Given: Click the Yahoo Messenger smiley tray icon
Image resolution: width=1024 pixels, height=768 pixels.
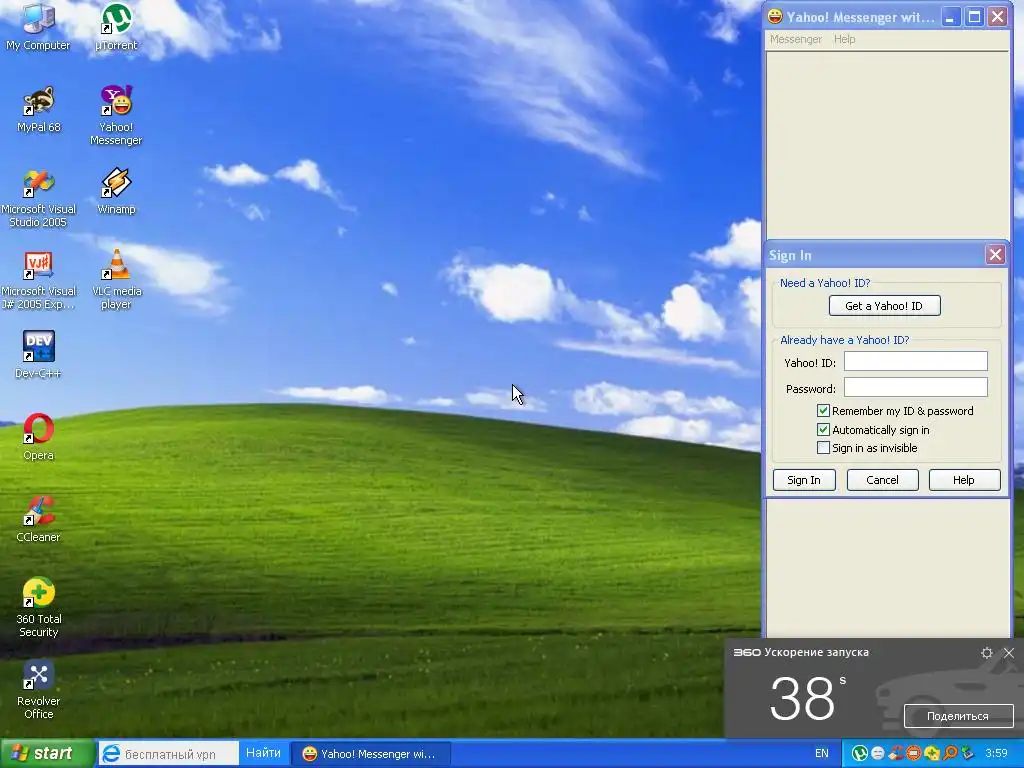Looking at the screenshot, I should (878, 754).
